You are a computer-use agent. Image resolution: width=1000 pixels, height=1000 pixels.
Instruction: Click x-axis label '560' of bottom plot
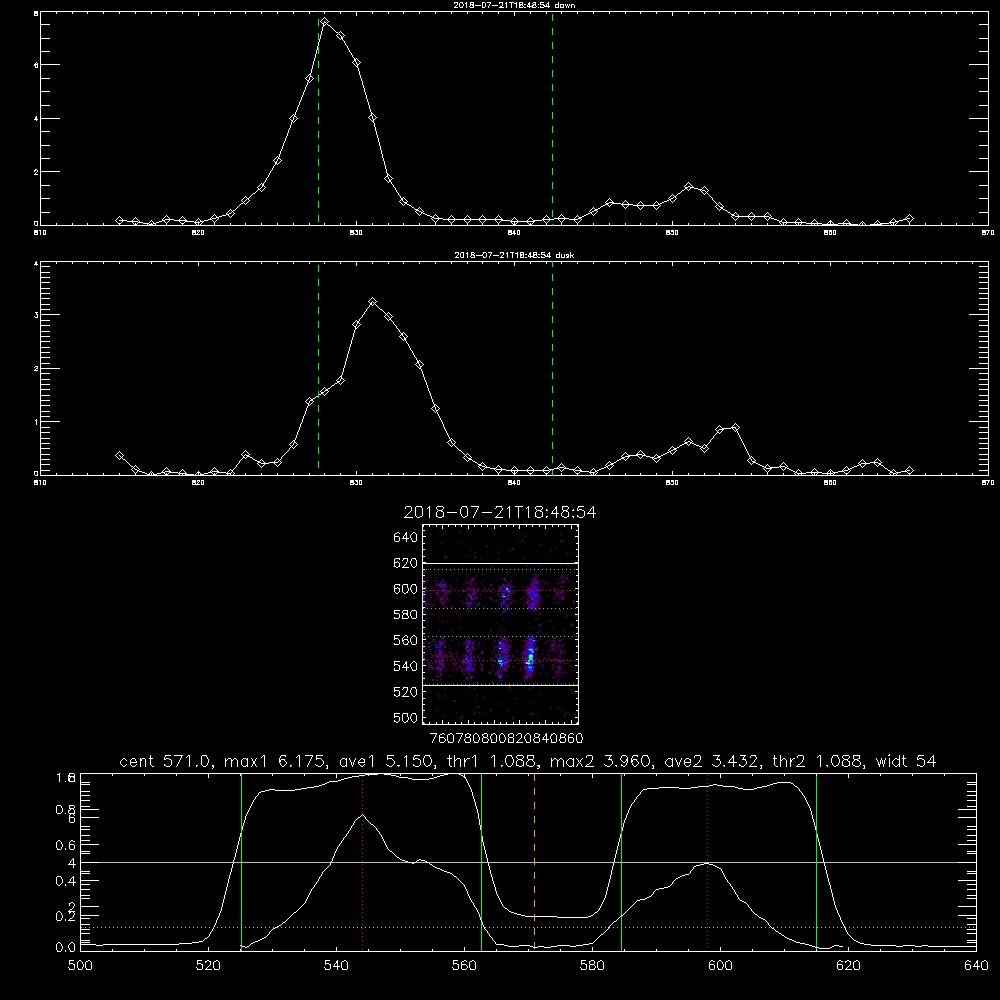point(464,966)
